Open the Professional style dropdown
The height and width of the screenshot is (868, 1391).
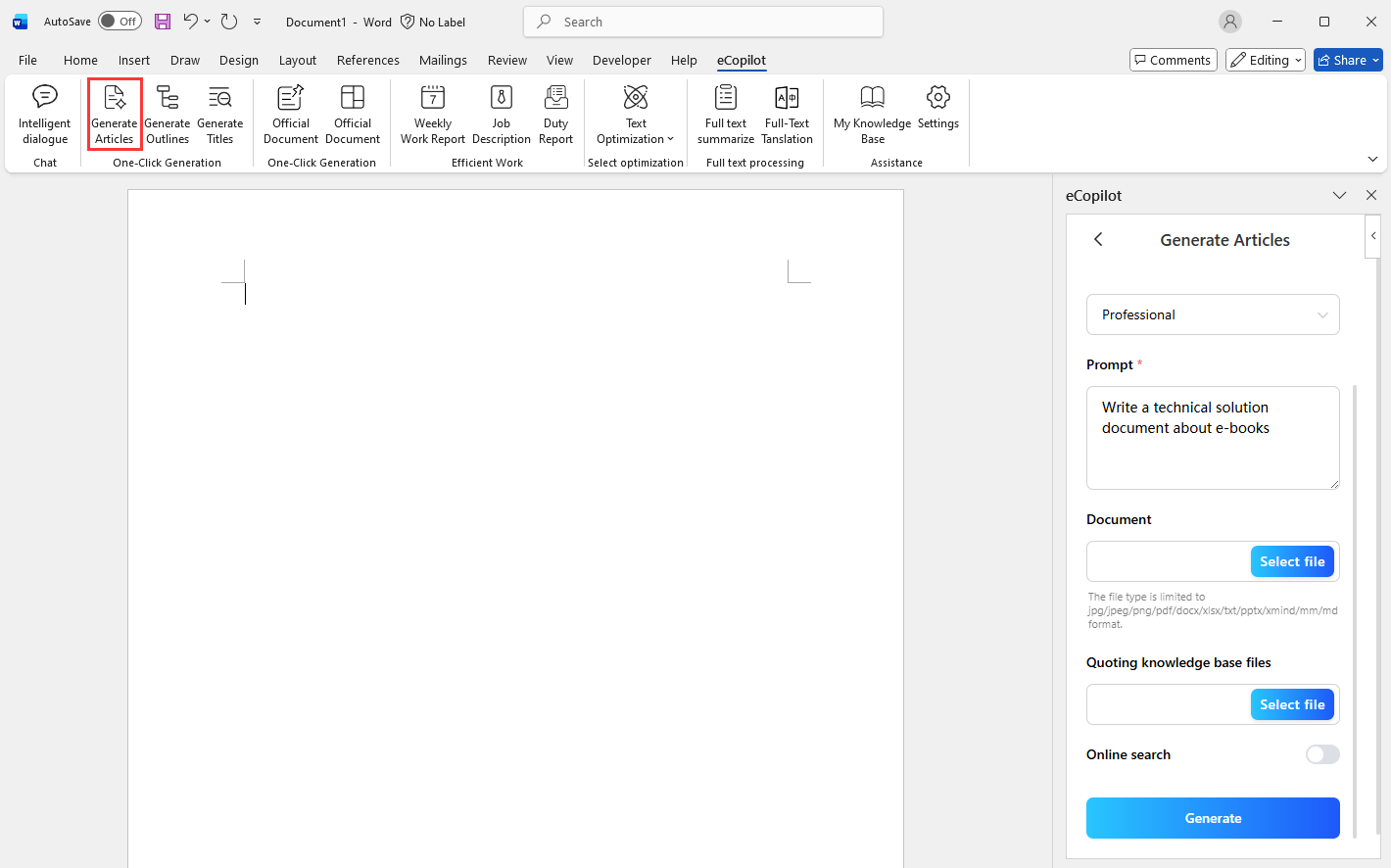click(x=1213, y=314)
